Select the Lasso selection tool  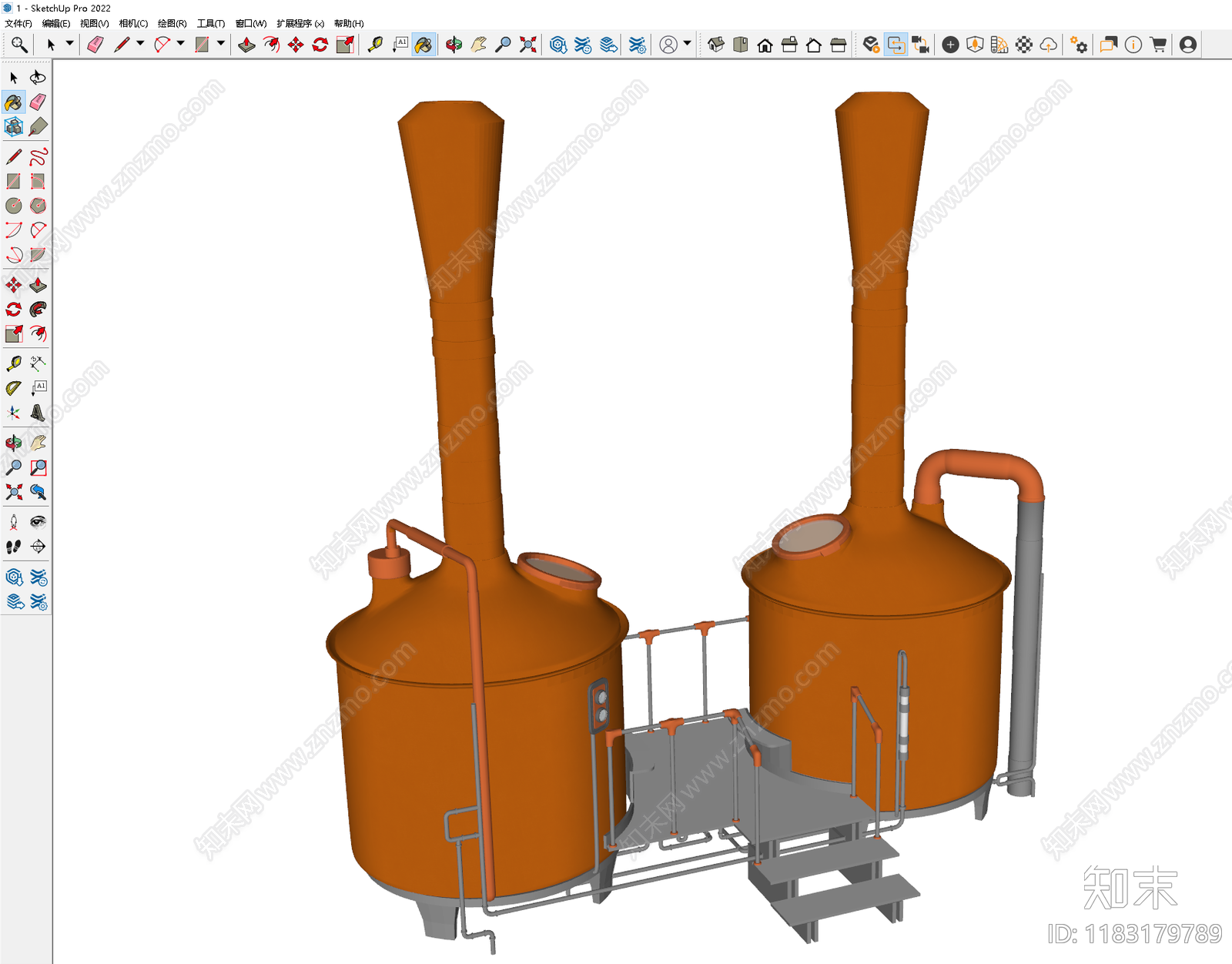point(38,78)
